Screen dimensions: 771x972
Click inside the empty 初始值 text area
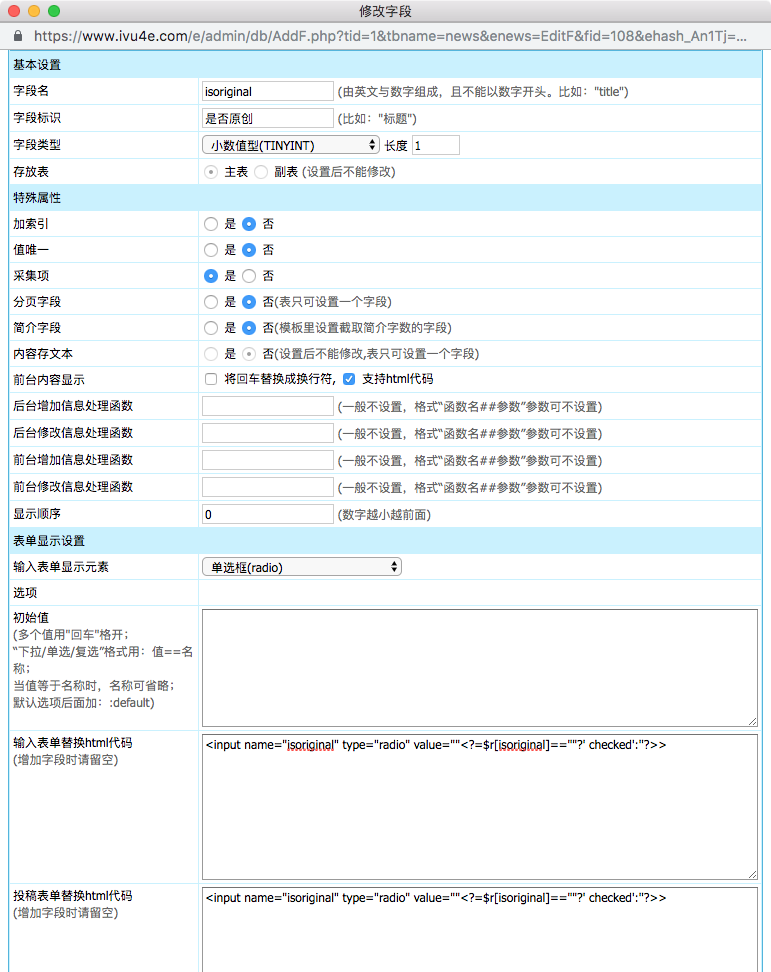(479, 667)
